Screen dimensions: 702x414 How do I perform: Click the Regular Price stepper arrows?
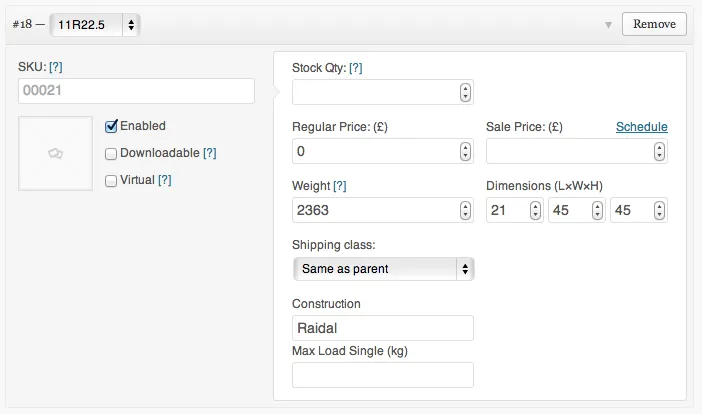pyautogui.click(x=465, y=152)
